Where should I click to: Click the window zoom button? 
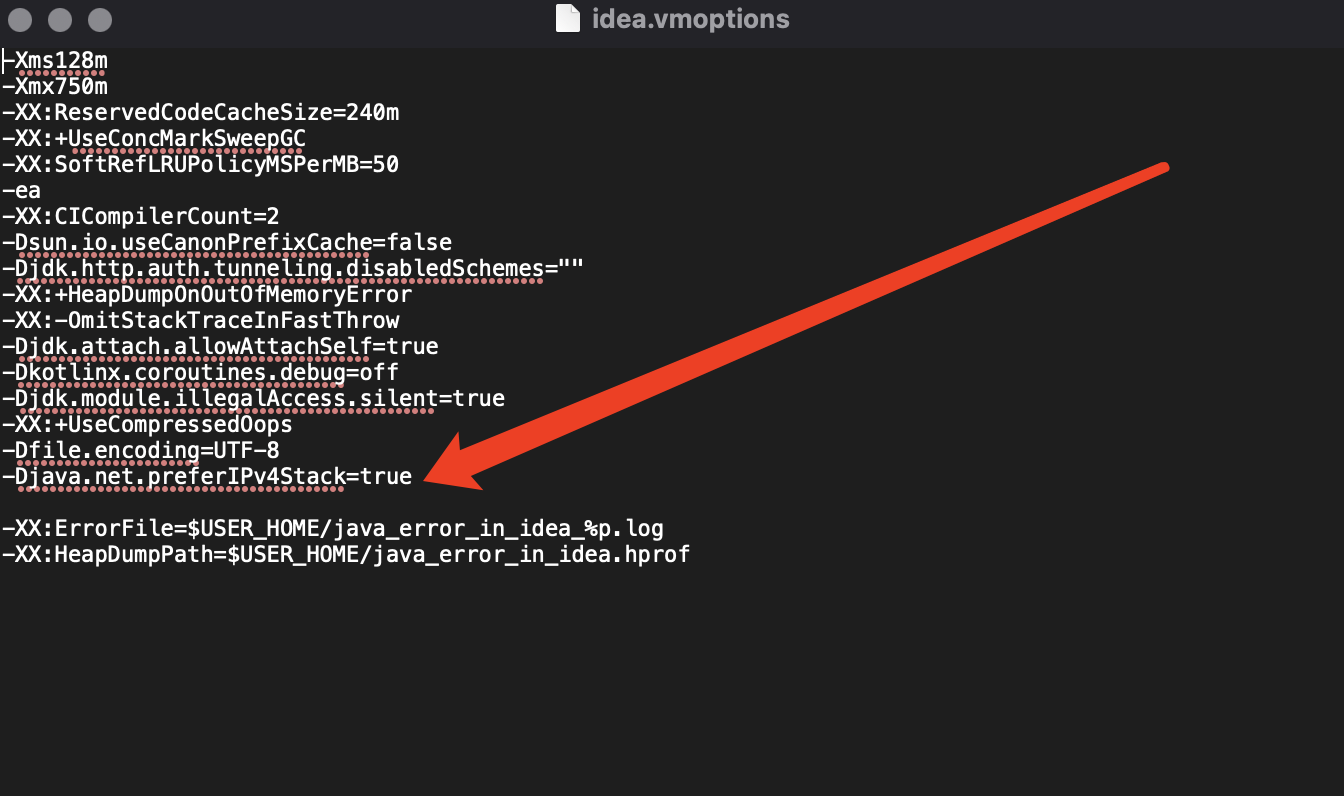[99, 19]
